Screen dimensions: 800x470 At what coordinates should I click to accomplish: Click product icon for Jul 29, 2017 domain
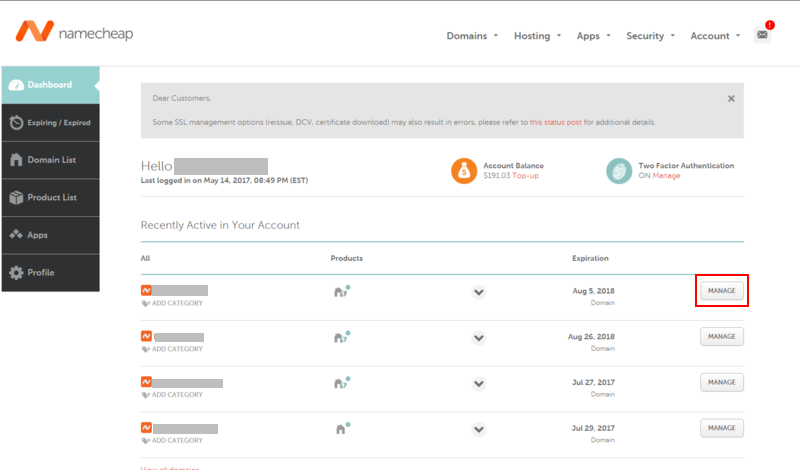click(x=341, y=428)
